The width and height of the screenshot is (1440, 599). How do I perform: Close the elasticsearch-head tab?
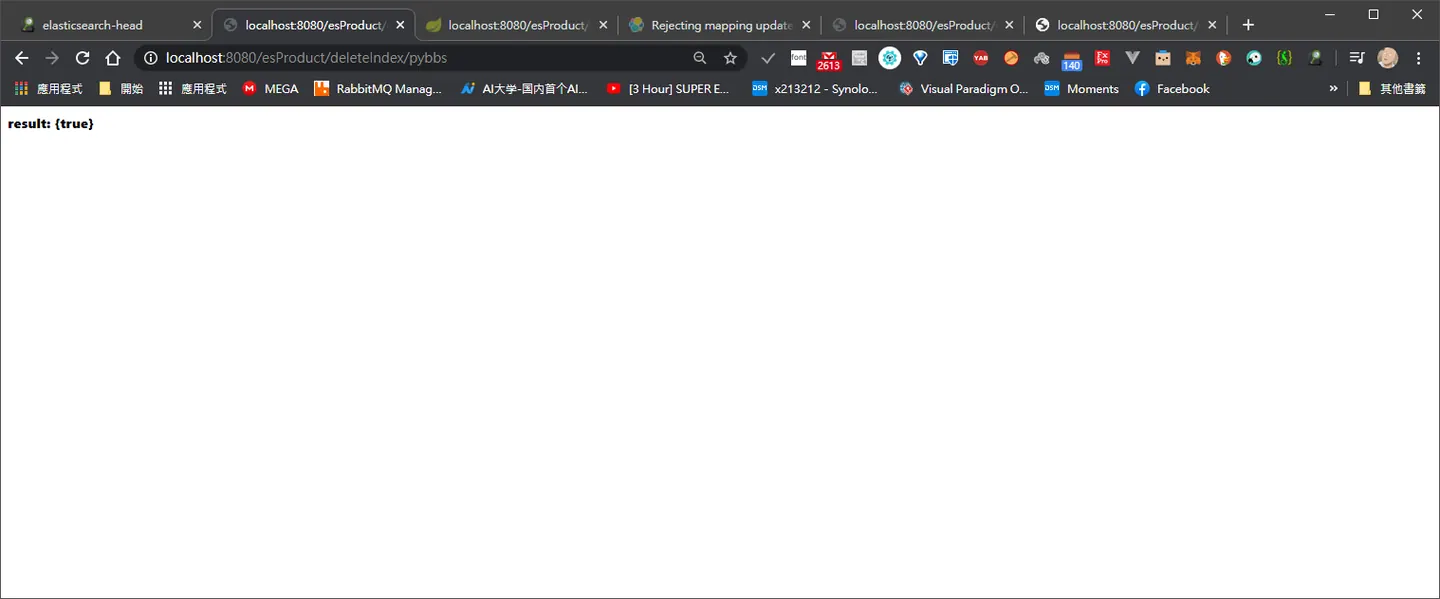point(197,25)
